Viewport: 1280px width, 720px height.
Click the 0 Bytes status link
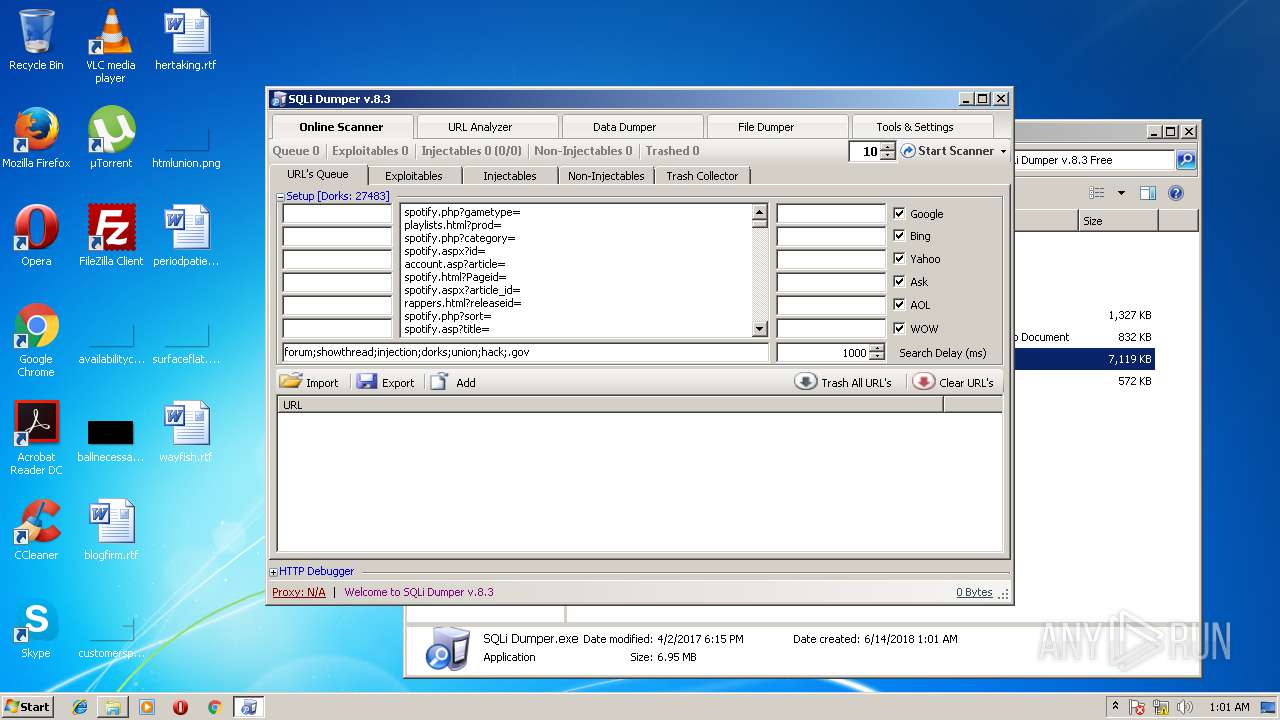pyautogui.click(x=974, y=592)
